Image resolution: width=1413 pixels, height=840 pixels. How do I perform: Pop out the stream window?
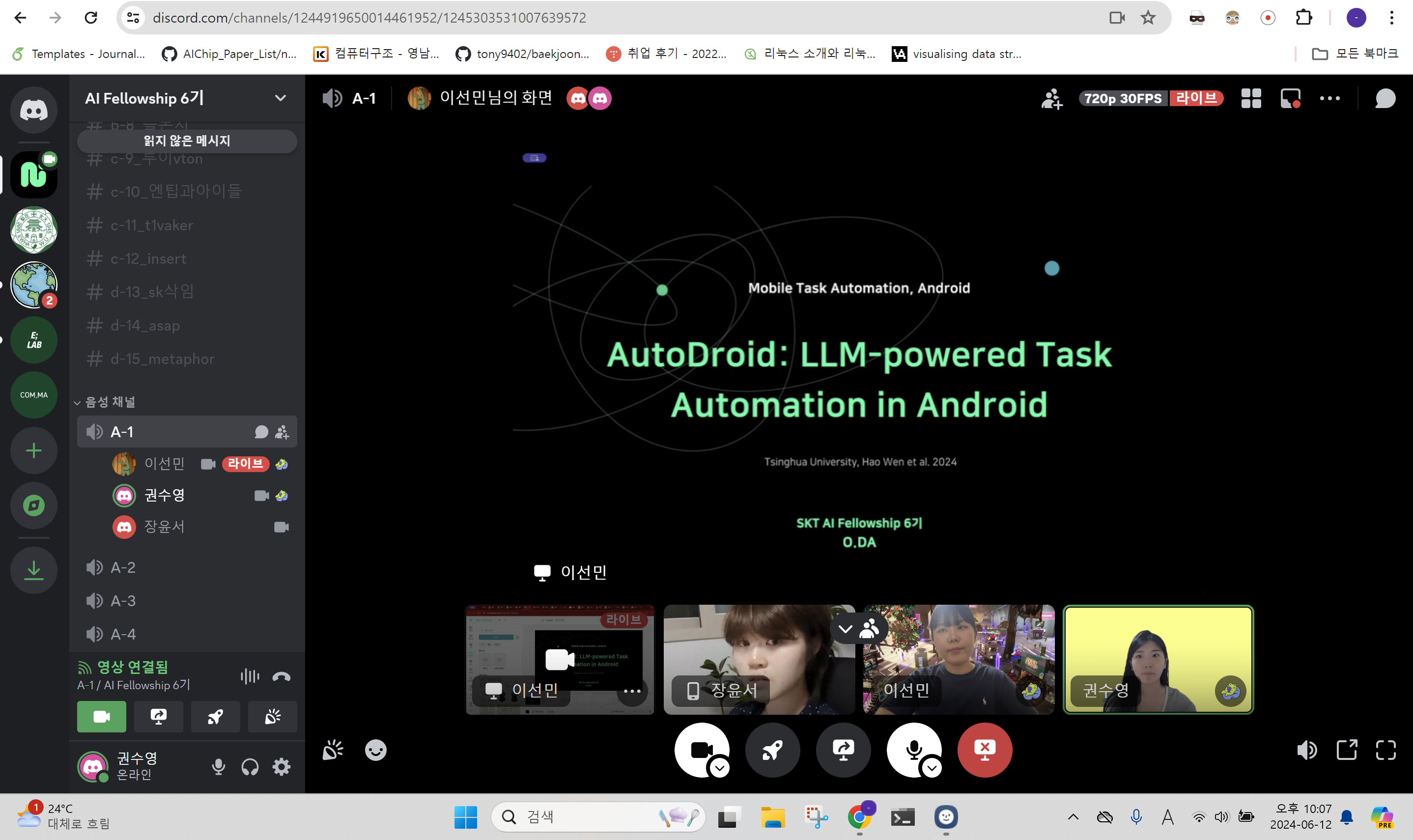tap(1346, 751)
